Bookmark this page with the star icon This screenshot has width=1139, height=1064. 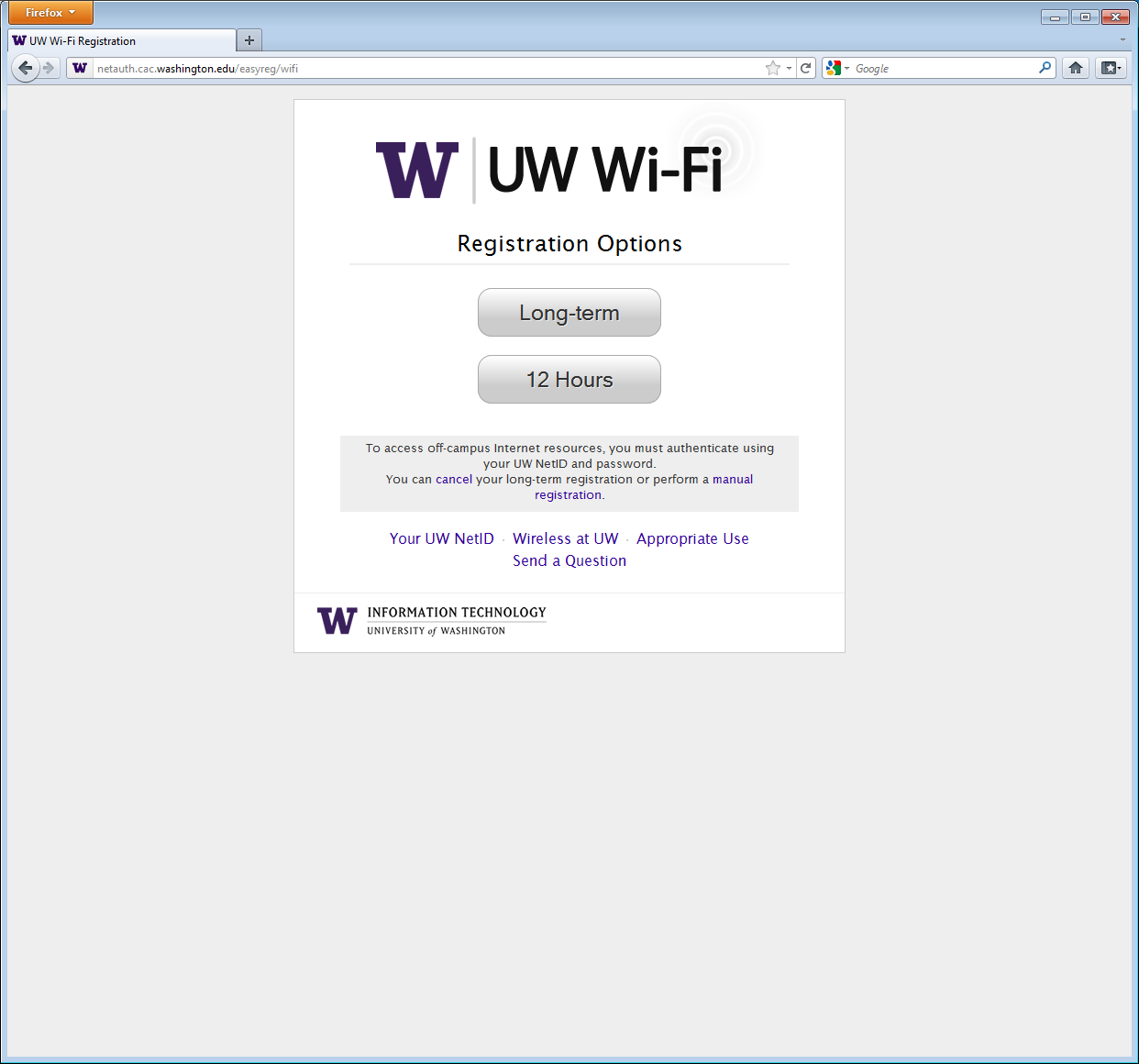click(x=773, y=68)
